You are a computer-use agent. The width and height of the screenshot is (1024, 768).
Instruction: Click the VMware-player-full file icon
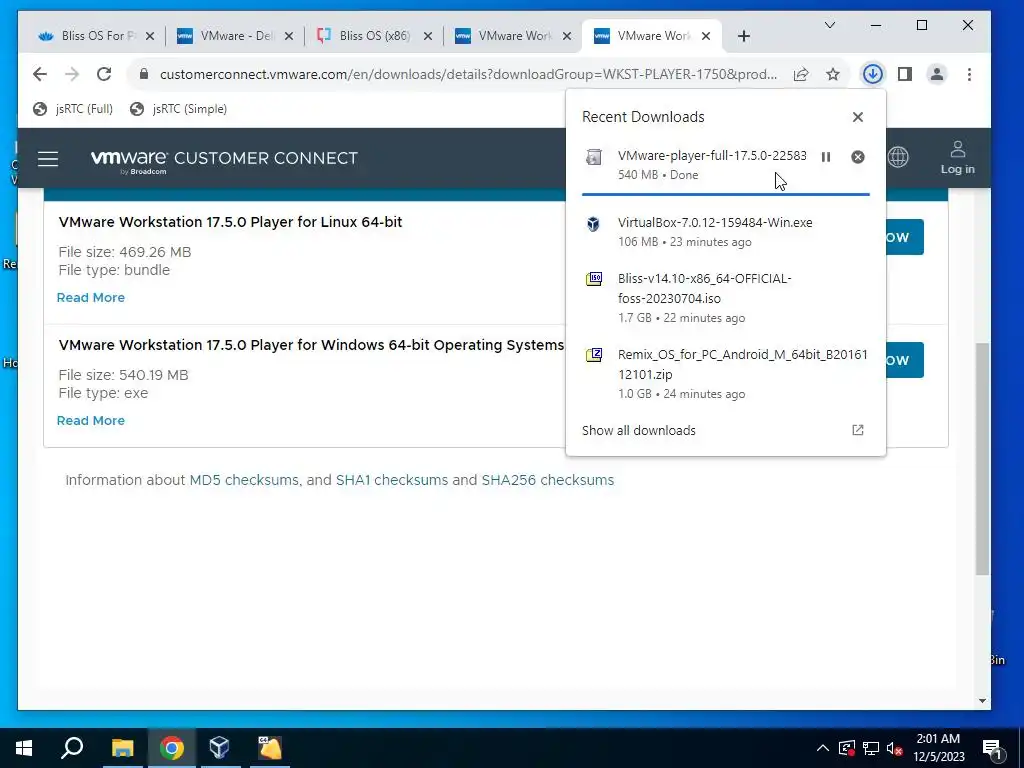point(594,157)
